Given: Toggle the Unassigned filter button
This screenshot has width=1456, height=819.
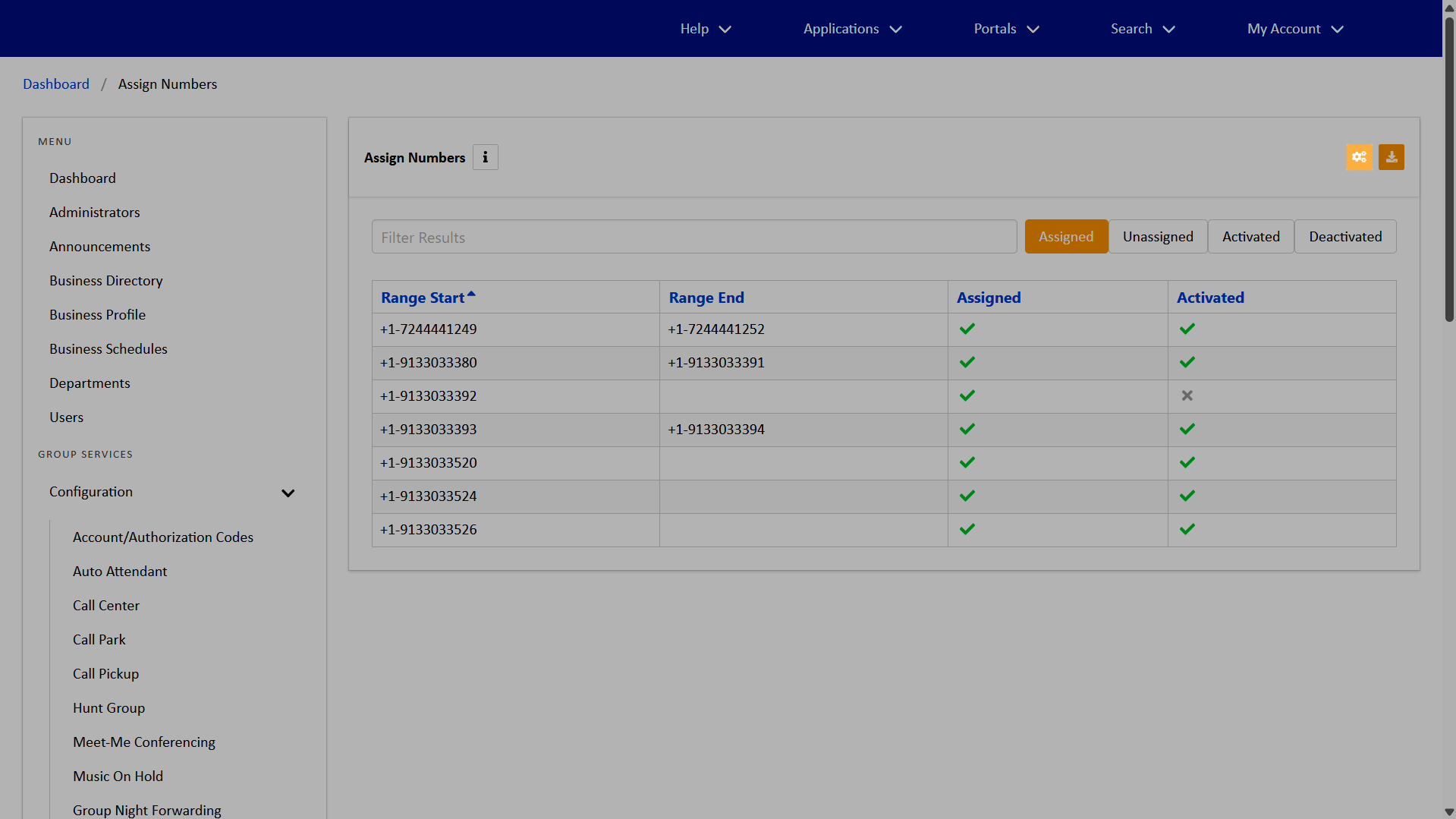Looking at the screenshot, I should click(x=1157, y=237).
